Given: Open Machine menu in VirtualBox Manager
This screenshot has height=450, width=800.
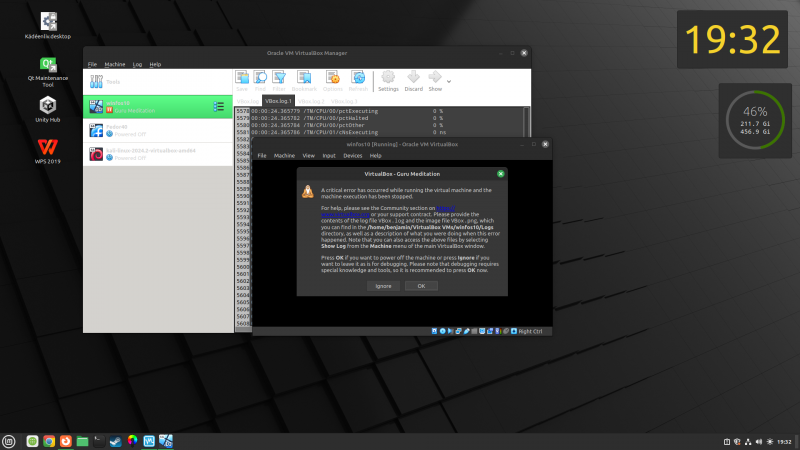Looking at the screenshot, I should tap(115, 64).
